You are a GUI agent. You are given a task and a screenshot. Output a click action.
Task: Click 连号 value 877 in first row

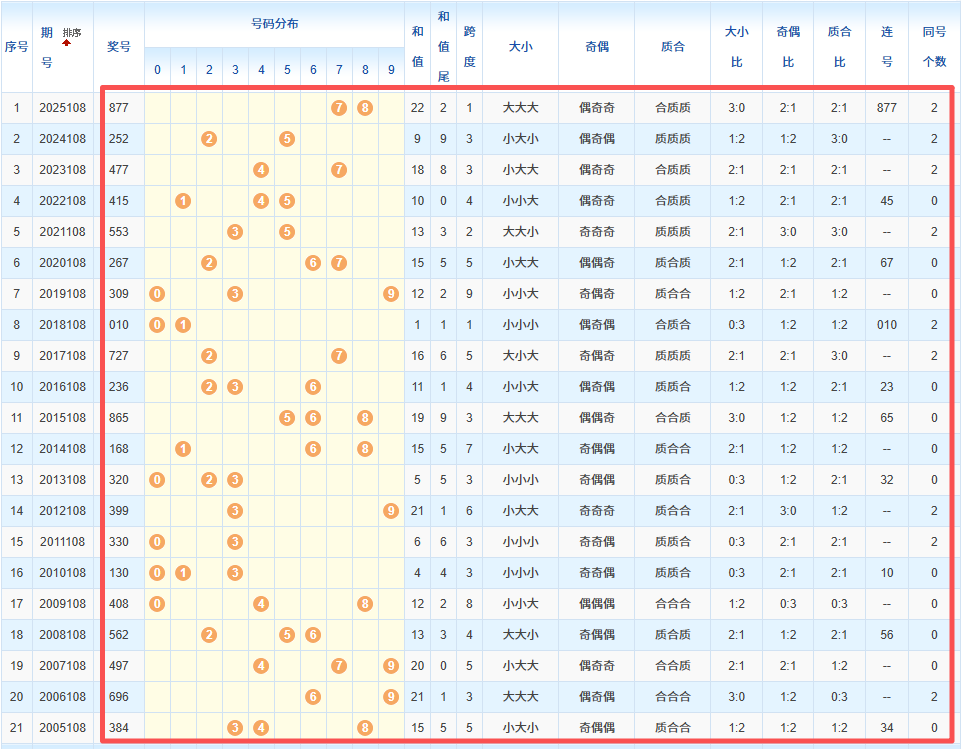[x=886, y=107]
